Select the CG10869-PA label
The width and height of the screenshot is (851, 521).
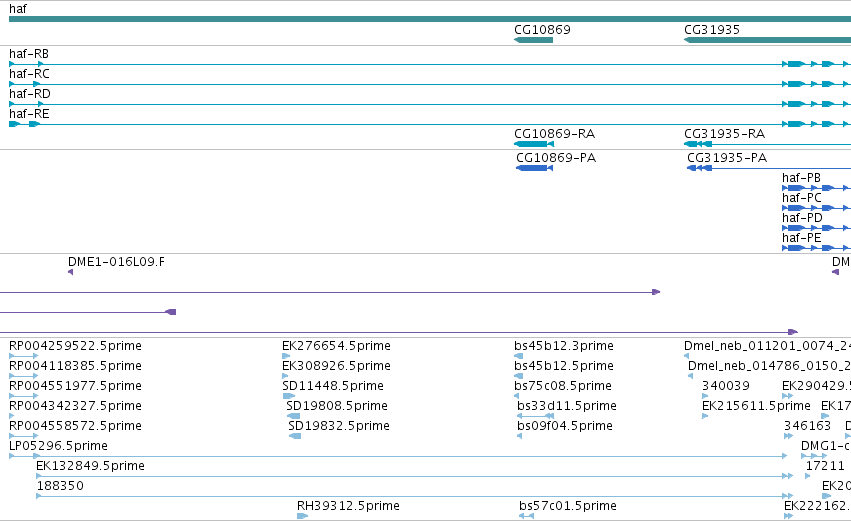tap(556, 158)
